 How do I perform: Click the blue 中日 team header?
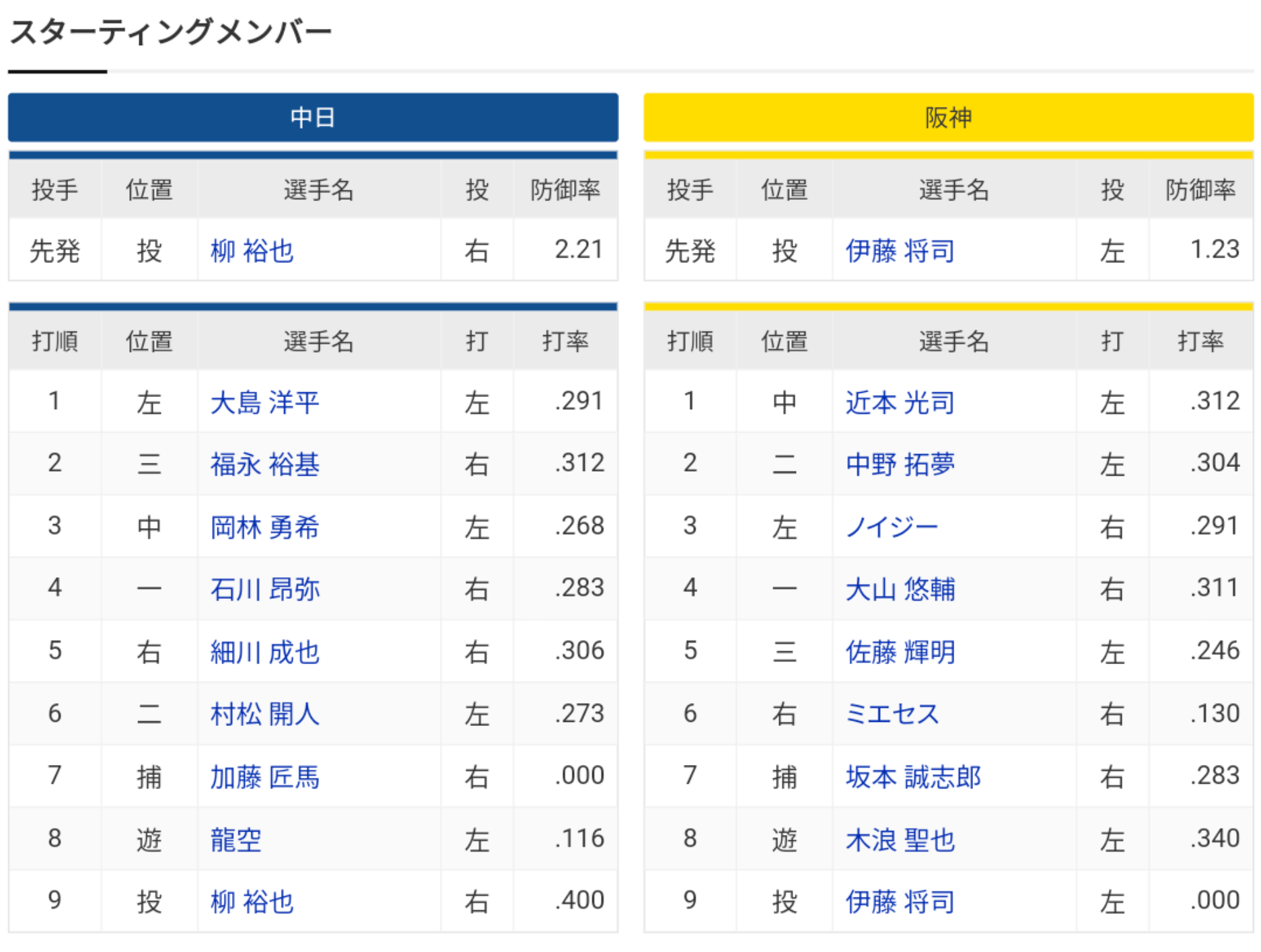tap(313, 118)
